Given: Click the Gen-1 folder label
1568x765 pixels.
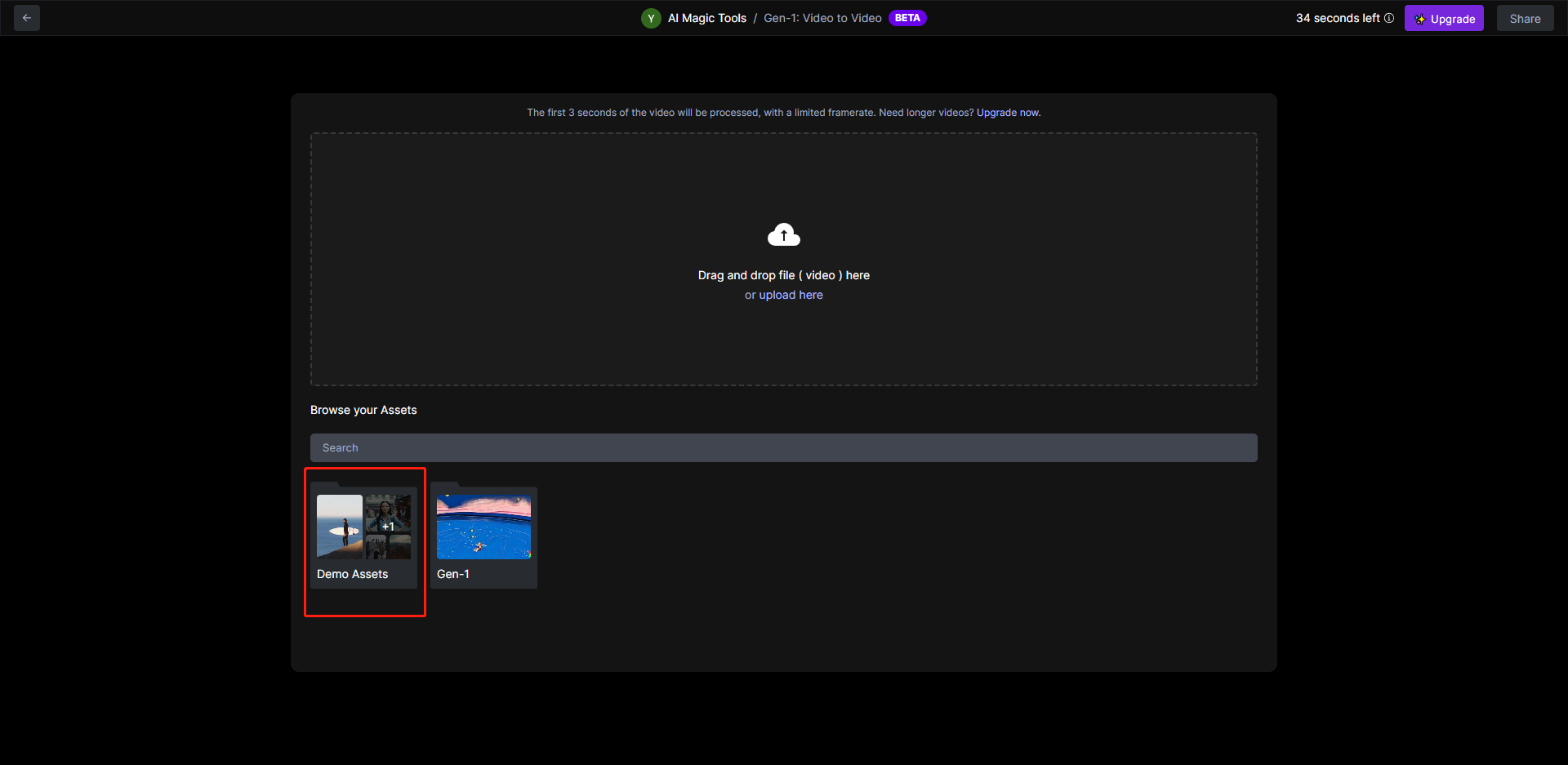Looking at the screenshot, I should coord(453,574).
